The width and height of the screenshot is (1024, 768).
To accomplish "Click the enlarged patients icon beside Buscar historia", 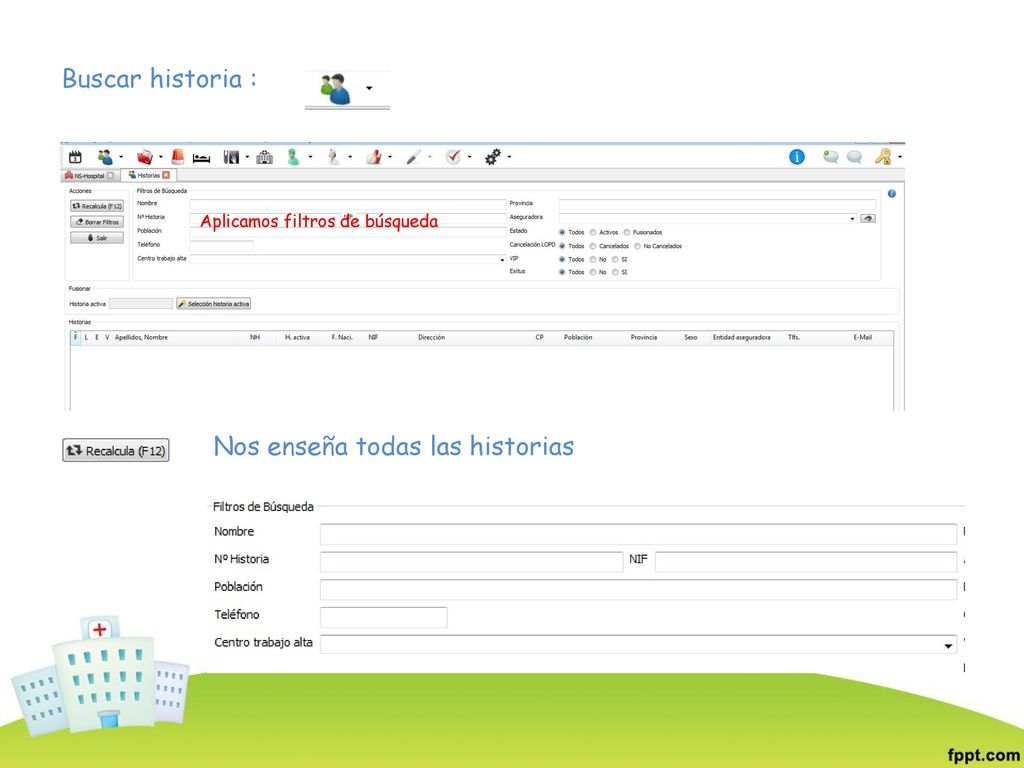I will point(335,89).
